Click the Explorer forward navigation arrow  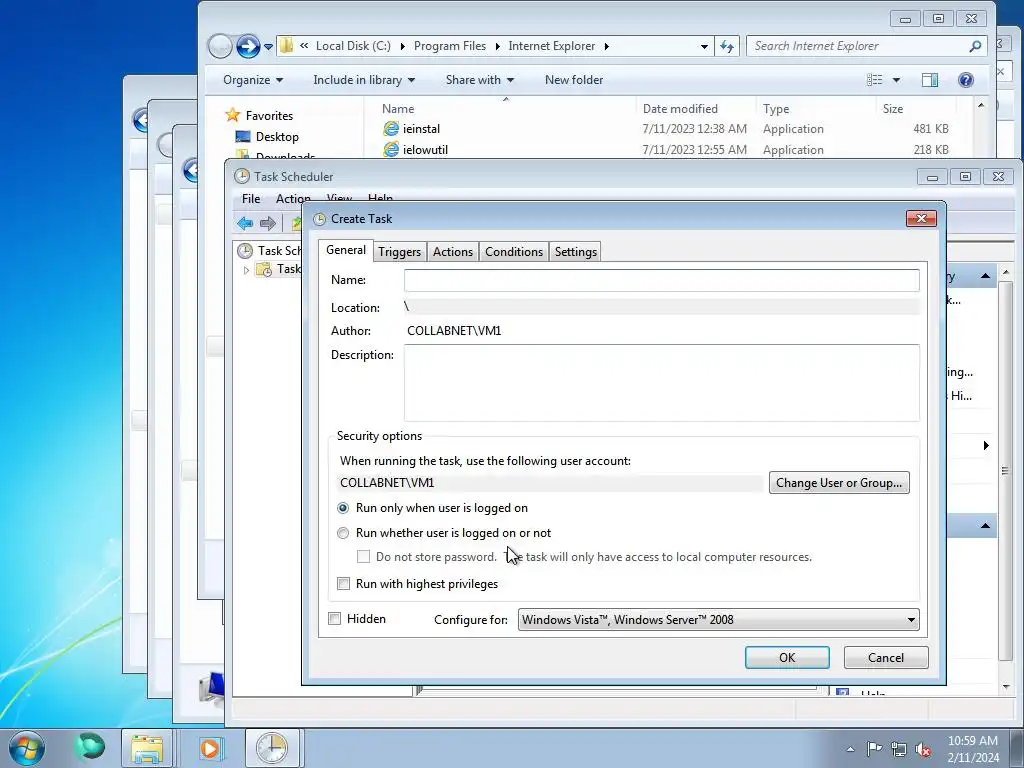pos(248,46)
